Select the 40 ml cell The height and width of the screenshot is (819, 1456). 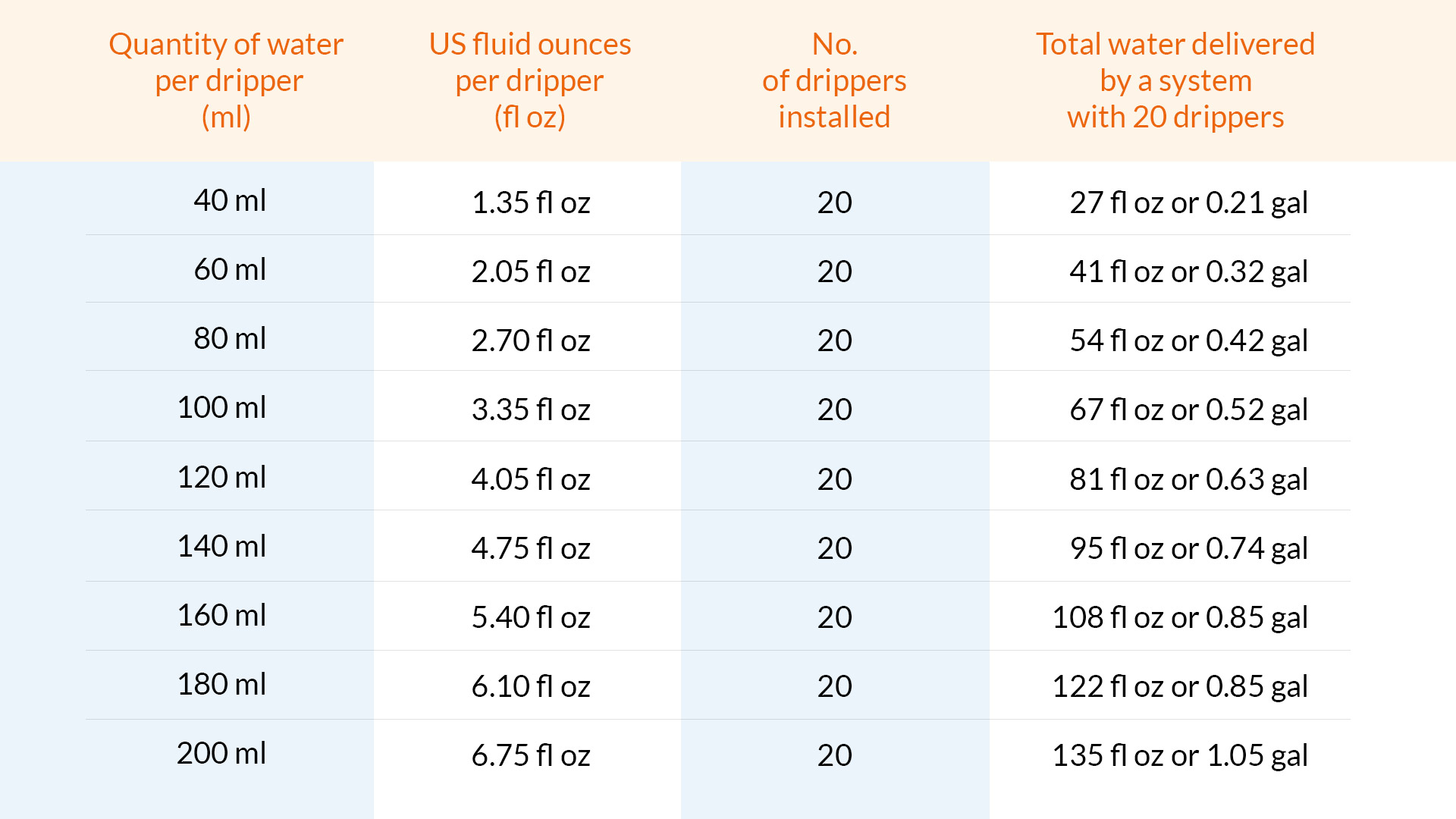click(x=230, y=200)
